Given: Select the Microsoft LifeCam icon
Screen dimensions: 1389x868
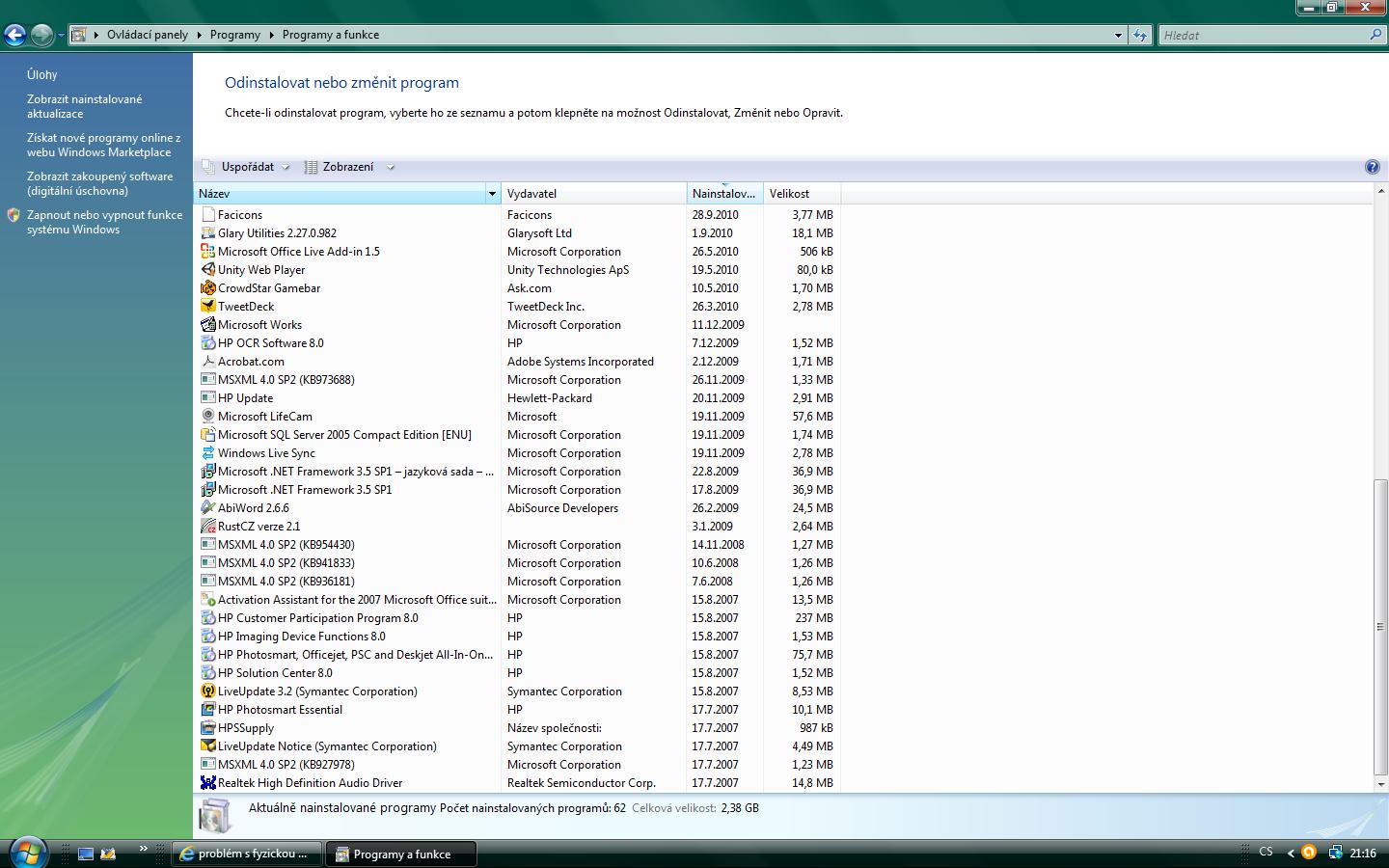Looking at the screenshot, I should point(207,417).
